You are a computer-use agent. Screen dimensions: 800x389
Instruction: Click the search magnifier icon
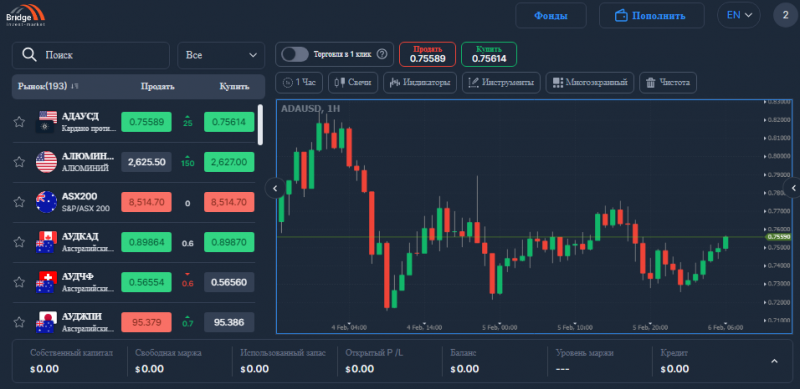click(30, 55)
